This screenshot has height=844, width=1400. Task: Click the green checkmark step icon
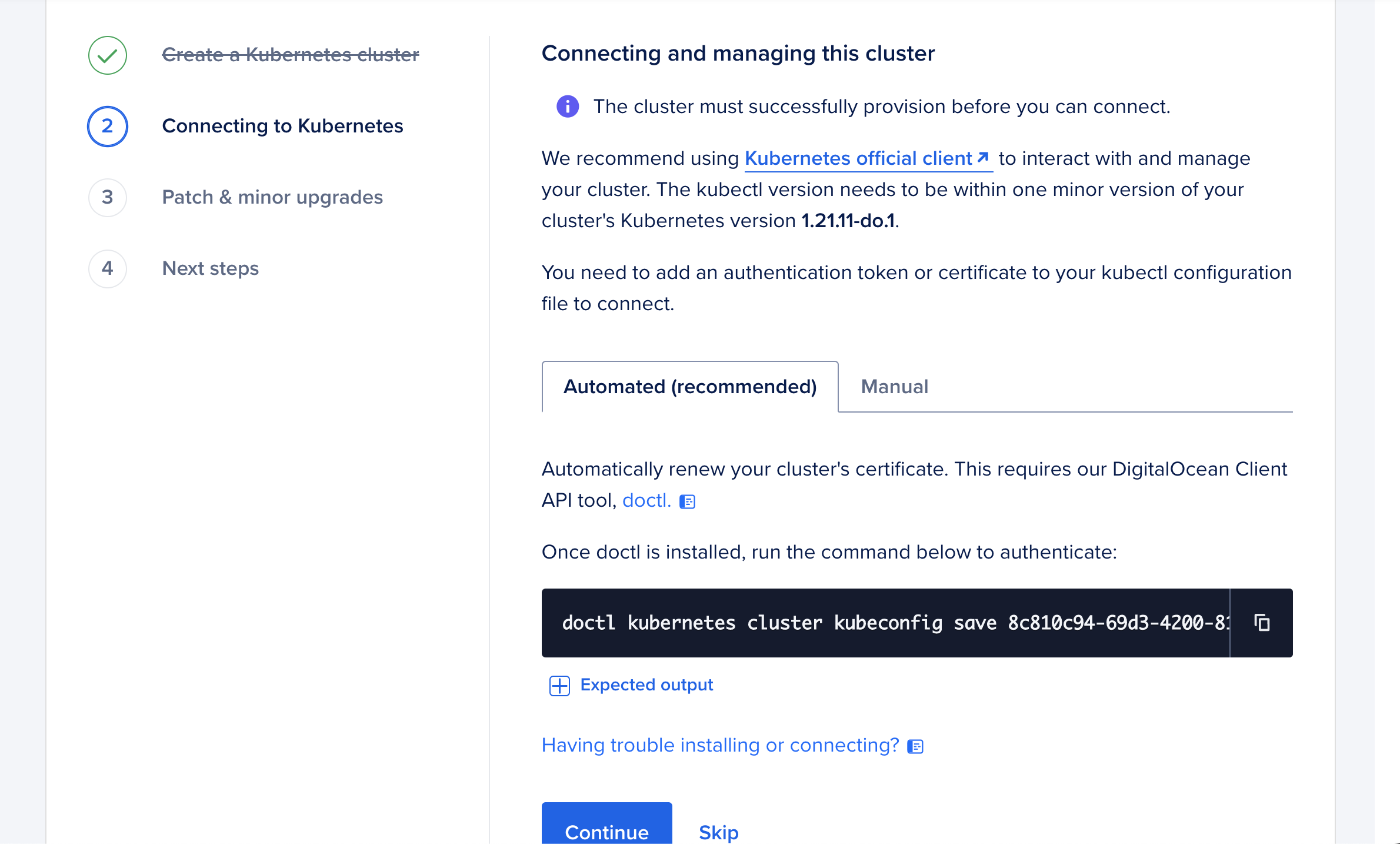pos(108,55)
